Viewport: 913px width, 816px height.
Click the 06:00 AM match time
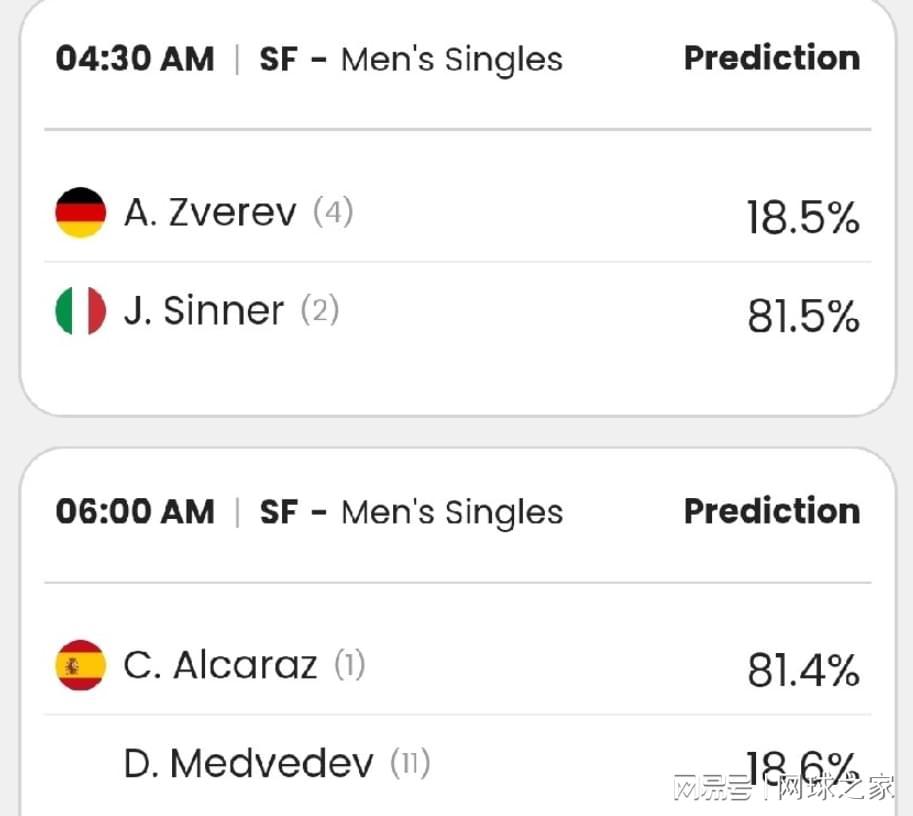(135, 512)
